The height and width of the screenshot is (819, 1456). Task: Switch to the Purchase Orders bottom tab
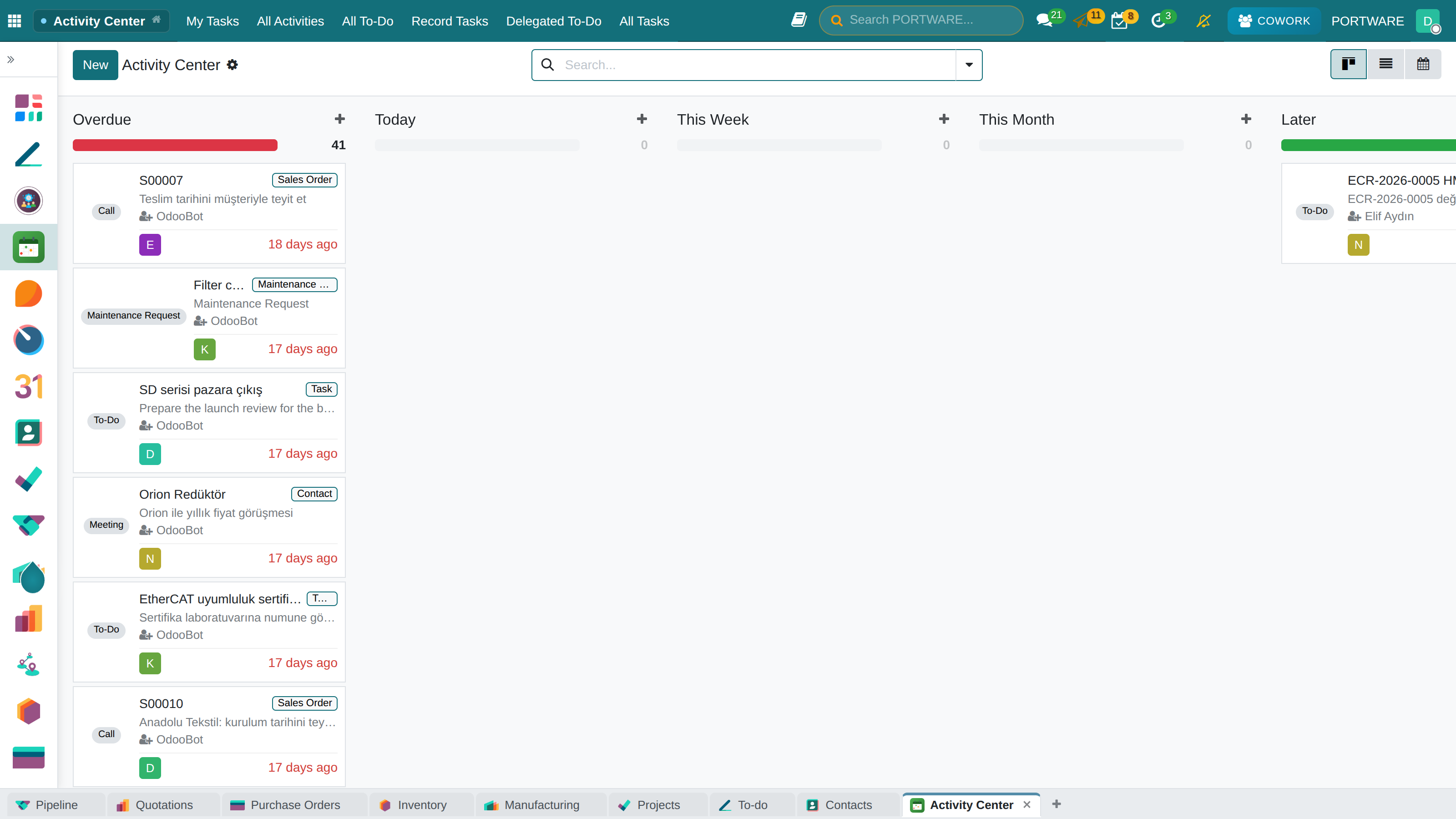click(x=294, y=805)
